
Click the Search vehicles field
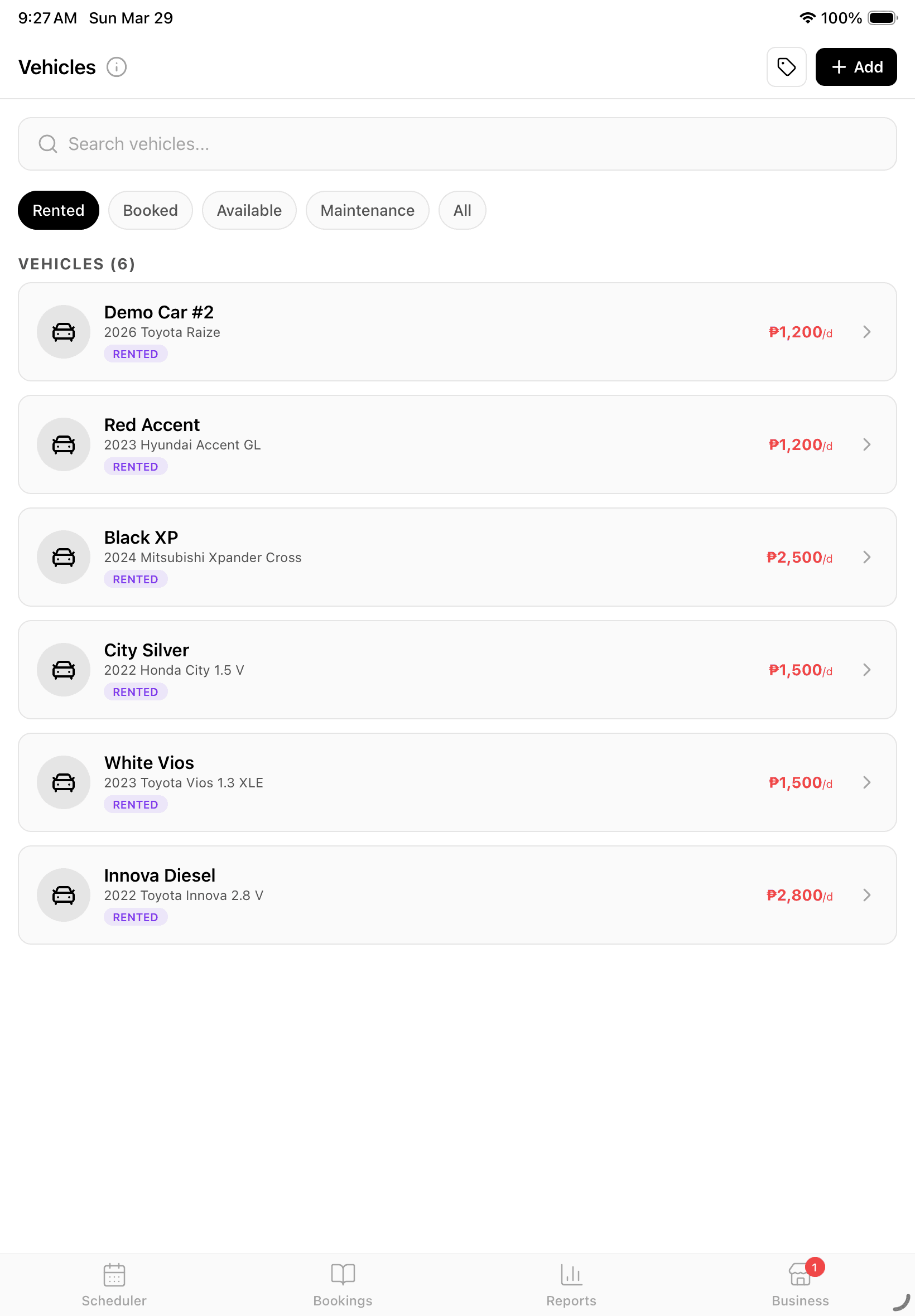[x=457, y=144]
